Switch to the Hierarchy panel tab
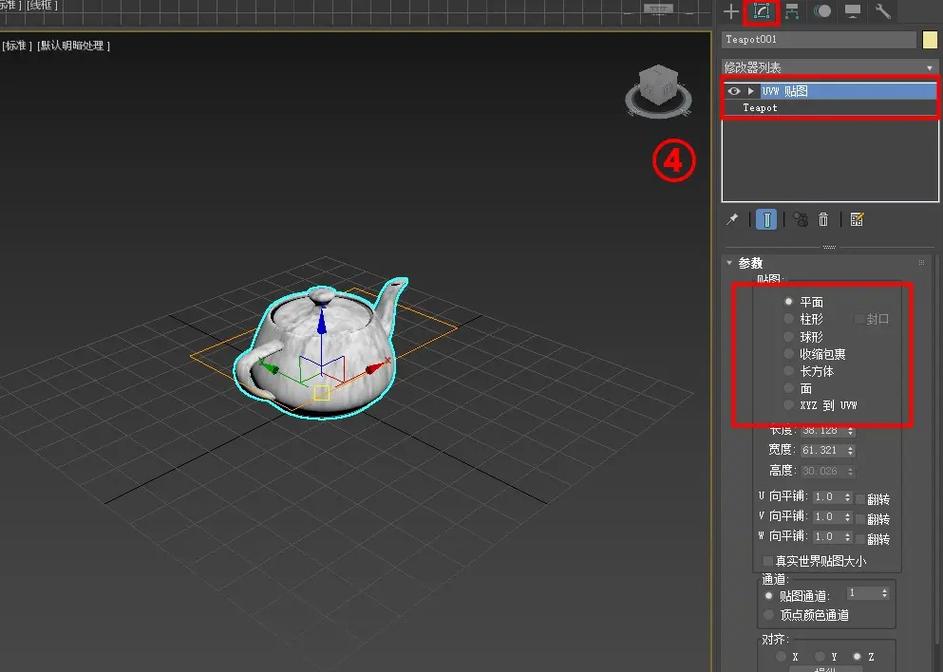Screen dimensions: 943x672 click(792, 12)
